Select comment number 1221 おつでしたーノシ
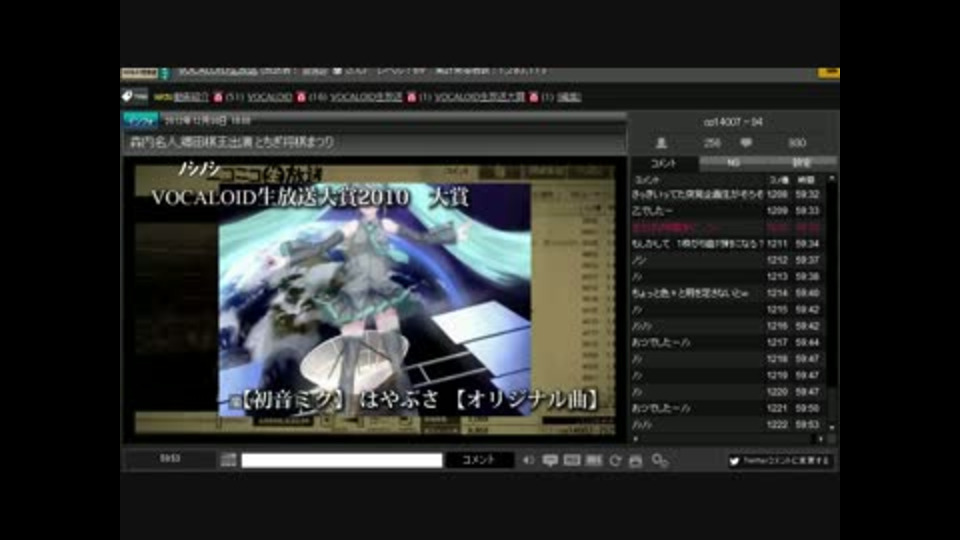The height and width of the screenshot is (540, 960). (728, 408)
